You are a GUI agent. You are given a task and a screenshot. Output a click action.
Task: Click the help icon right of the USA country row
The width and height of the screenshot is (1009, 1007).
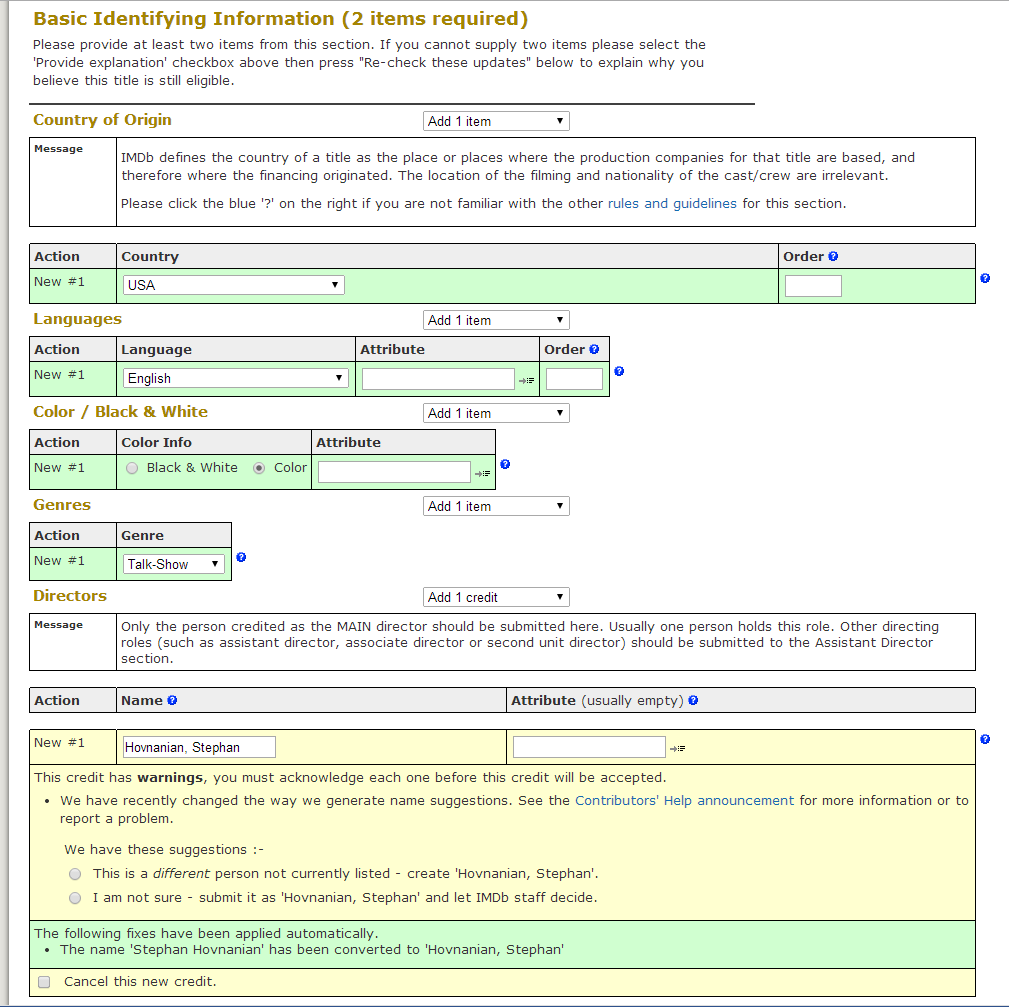coord(985,278)
